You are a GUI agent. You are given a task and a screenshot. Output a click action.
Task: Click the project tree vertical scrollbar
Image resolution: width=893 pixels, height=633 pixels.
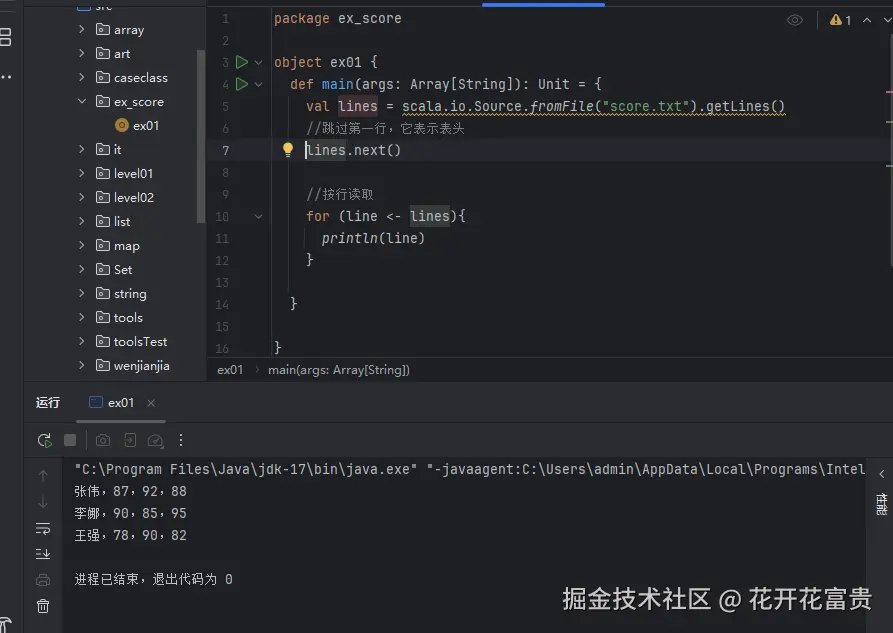tap(200, 137)
